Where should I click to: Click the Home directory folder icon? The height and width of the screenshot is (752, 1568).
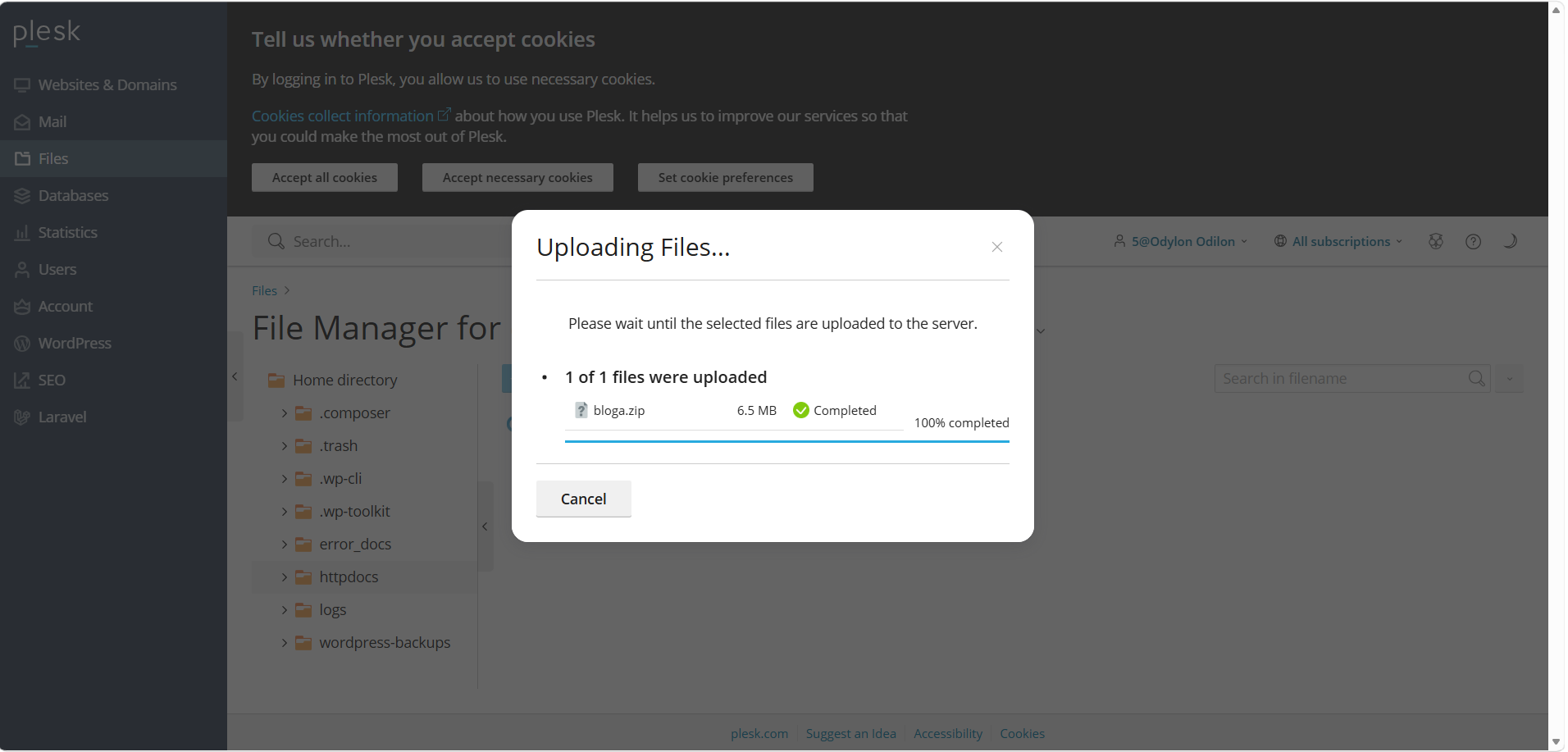click(276, 381)
